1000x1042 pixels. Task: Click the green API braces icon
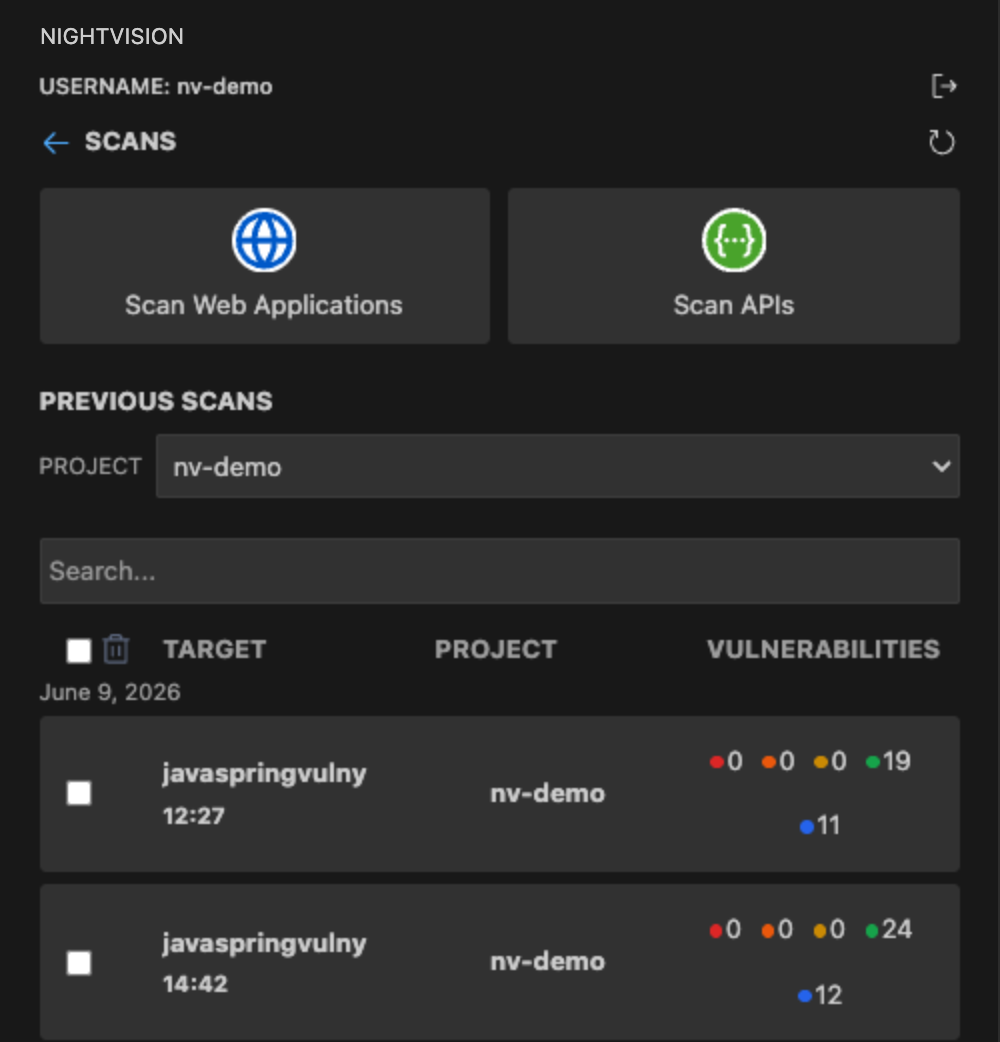pyautogui.click(x=734, y=240)
